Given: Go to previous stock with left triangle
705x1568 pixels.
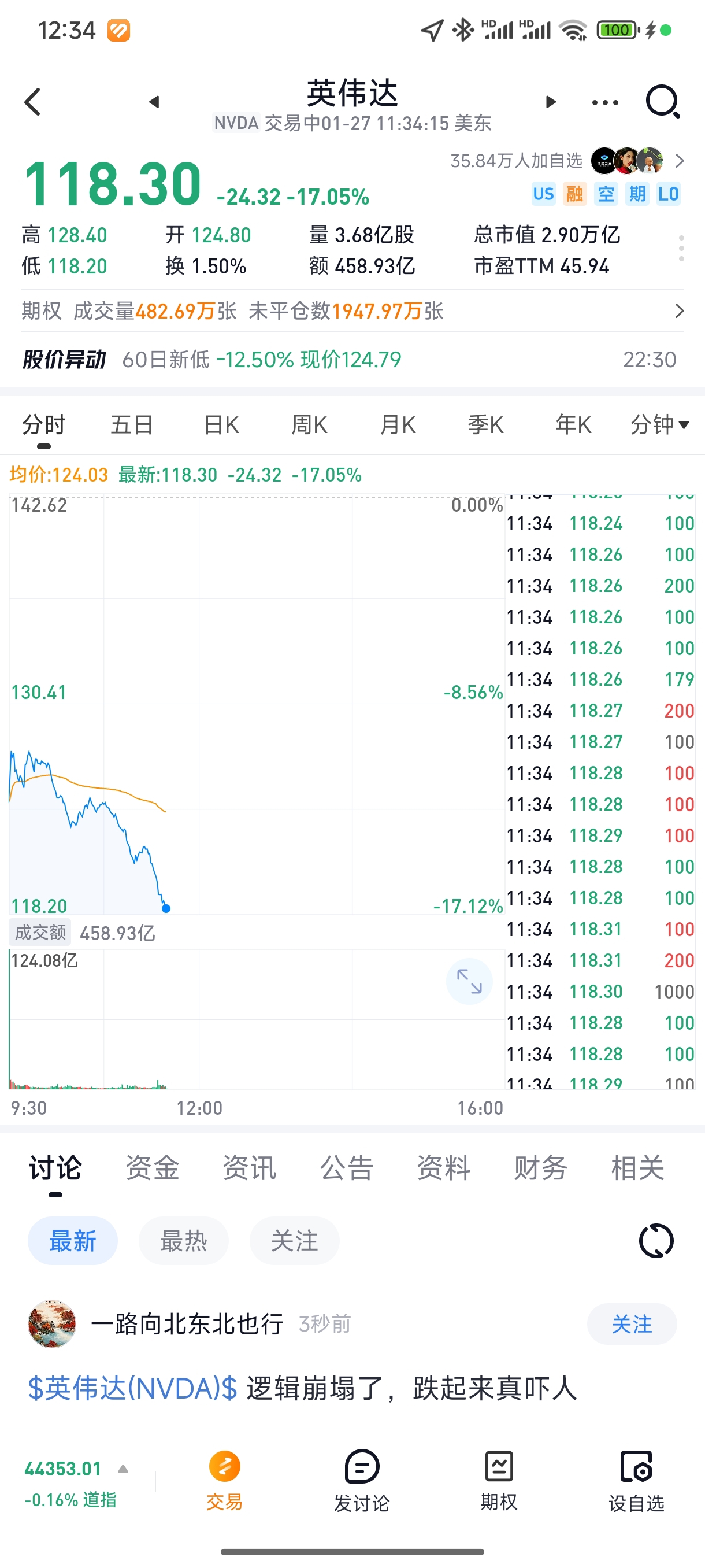Looking at the screenshot, I should click(x=154, y=102).
